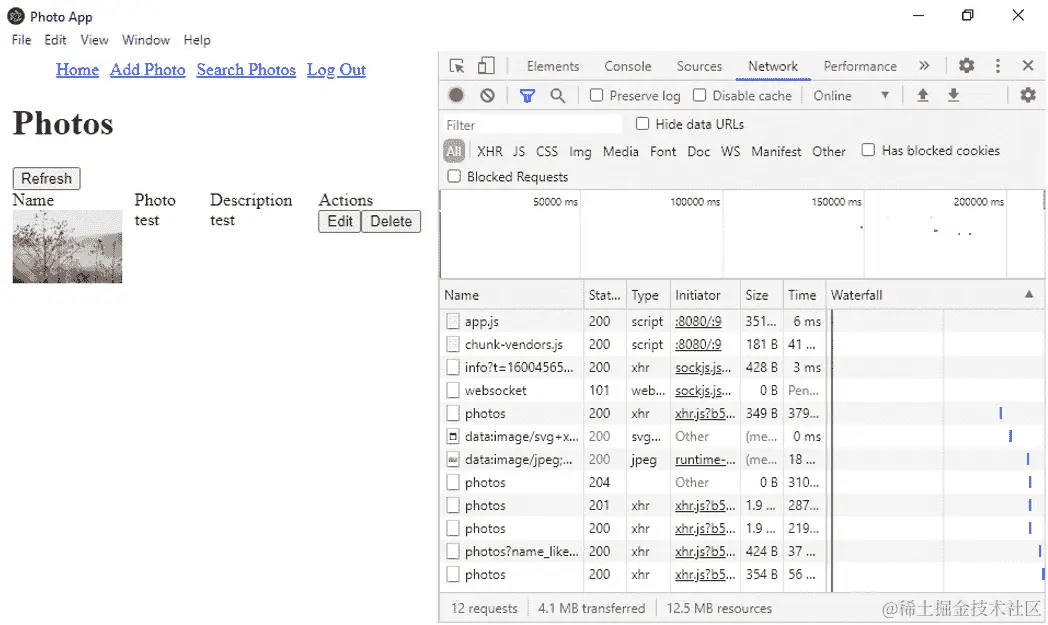Check Hide data URLs
The height and width of the screenshot is (625, 1048).
tap(642, 124)
